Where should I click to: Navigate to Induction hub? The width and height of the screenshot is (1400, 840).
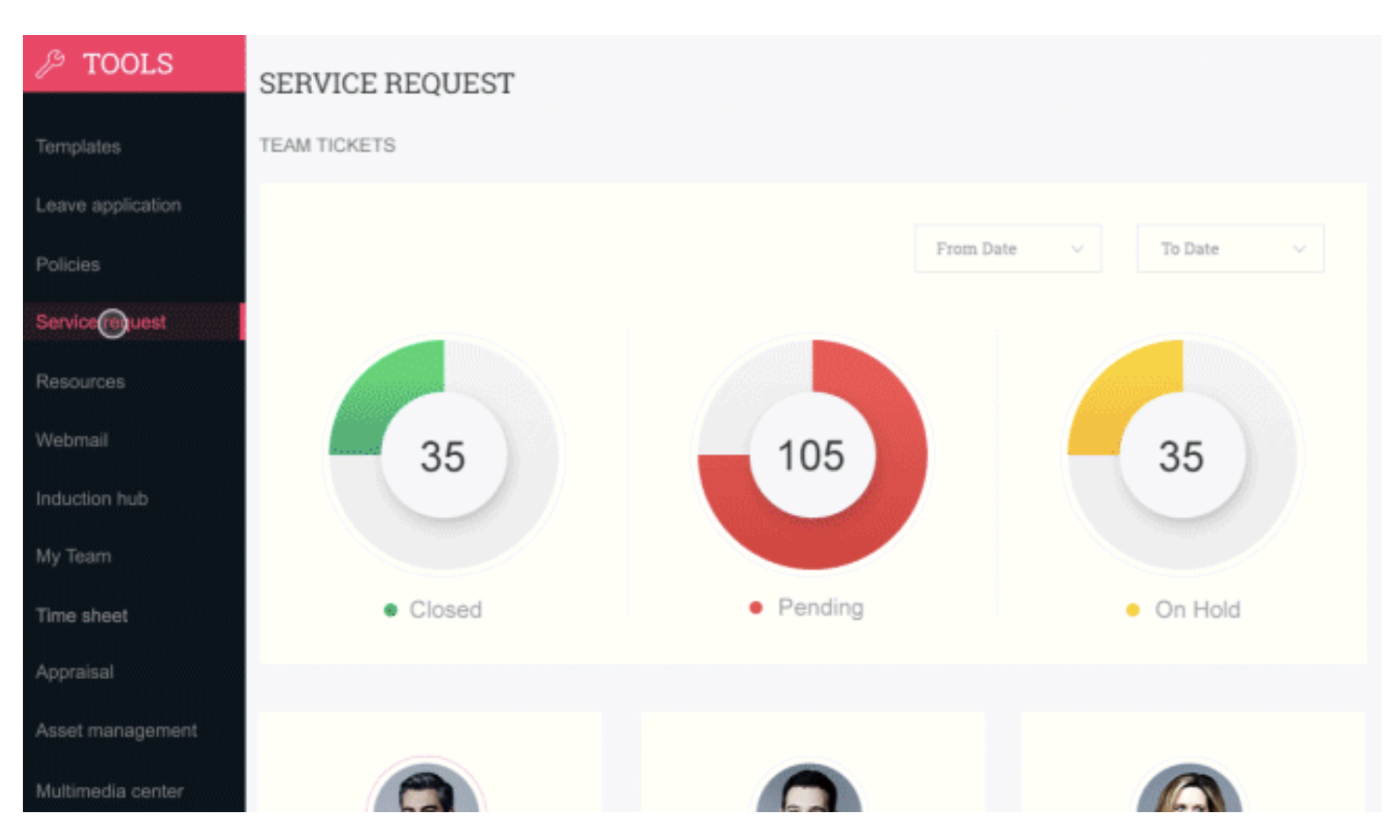click(x=92, y=498)
